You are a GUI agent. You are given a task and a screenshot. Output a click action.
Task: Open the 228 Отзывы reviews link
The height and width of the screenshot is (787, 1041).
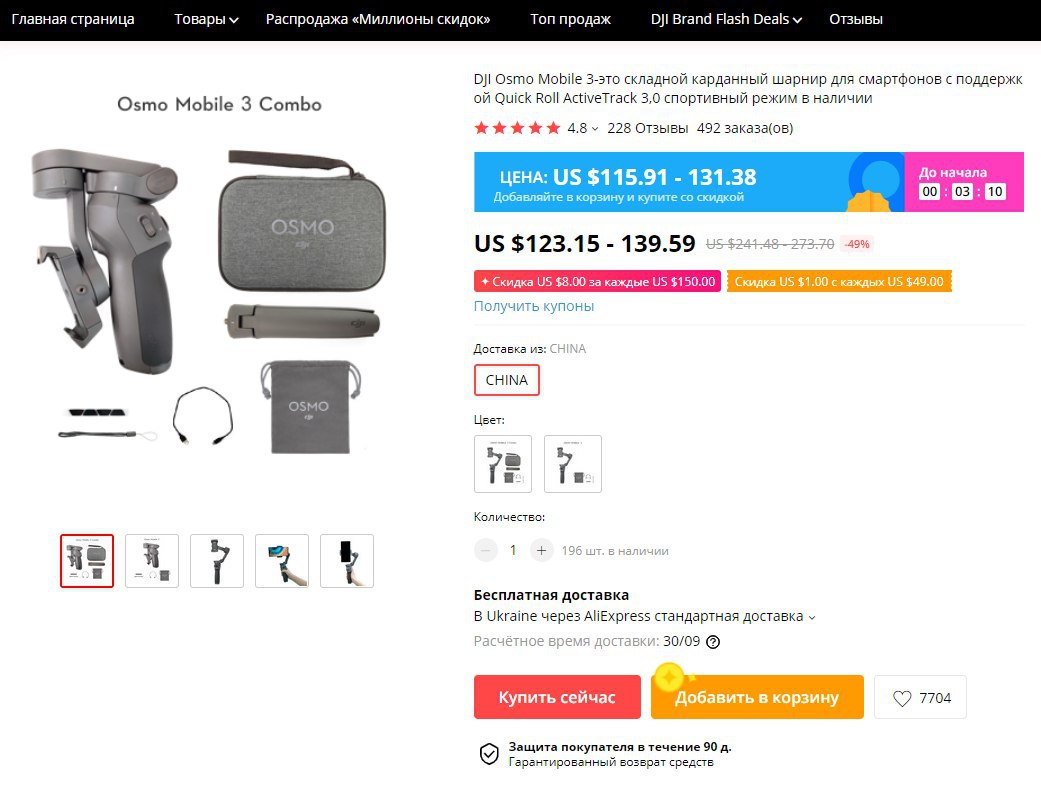(x=647, y=128)
